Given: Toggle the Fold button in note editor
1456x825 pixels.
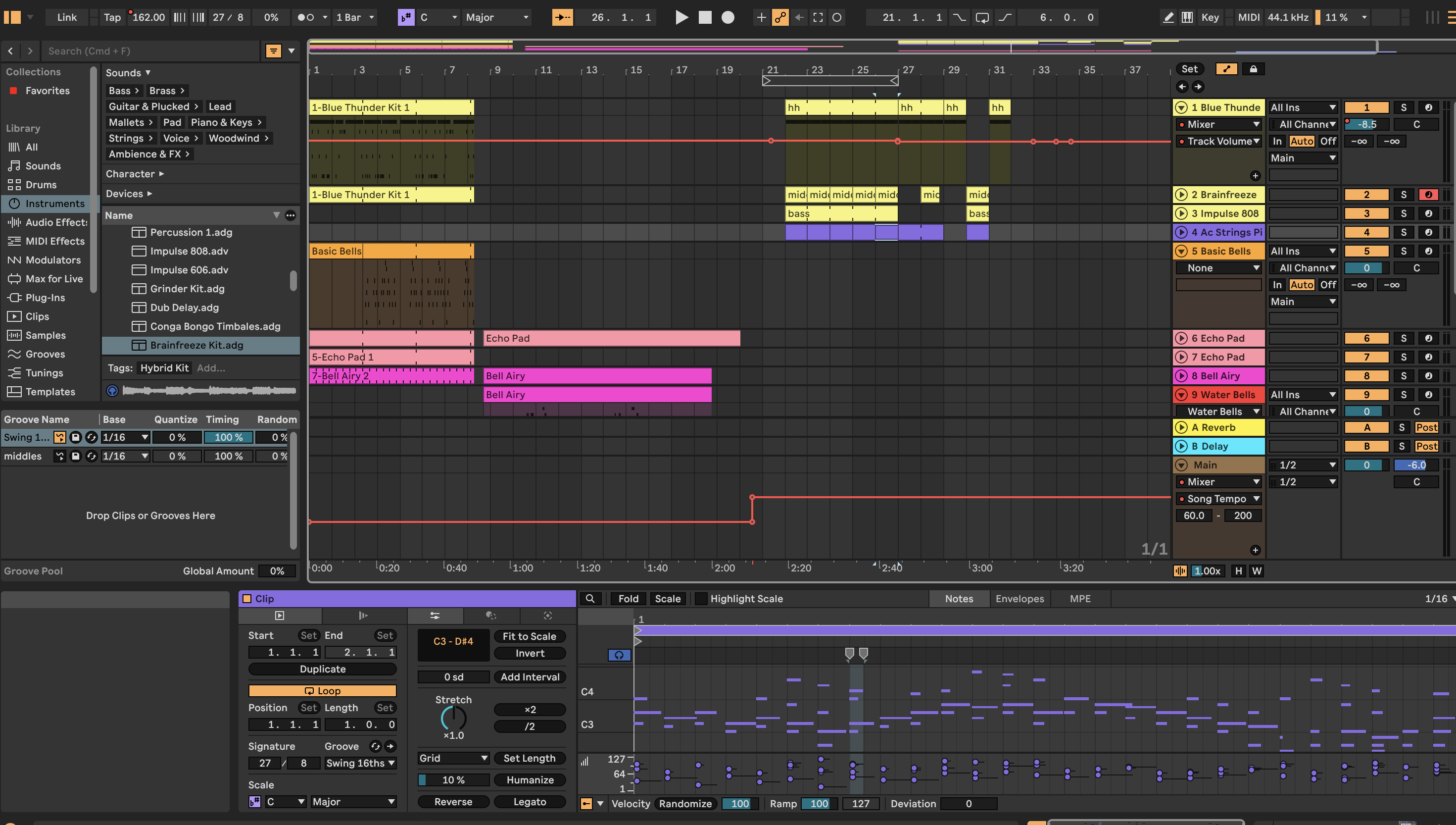Looking at the screenshot, I should click(629, 598).
